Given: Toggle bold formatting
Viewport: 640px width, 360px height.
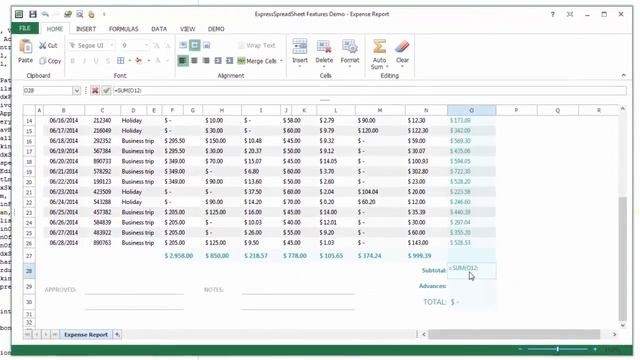Looking at the screenshot, I should point(73,61).
